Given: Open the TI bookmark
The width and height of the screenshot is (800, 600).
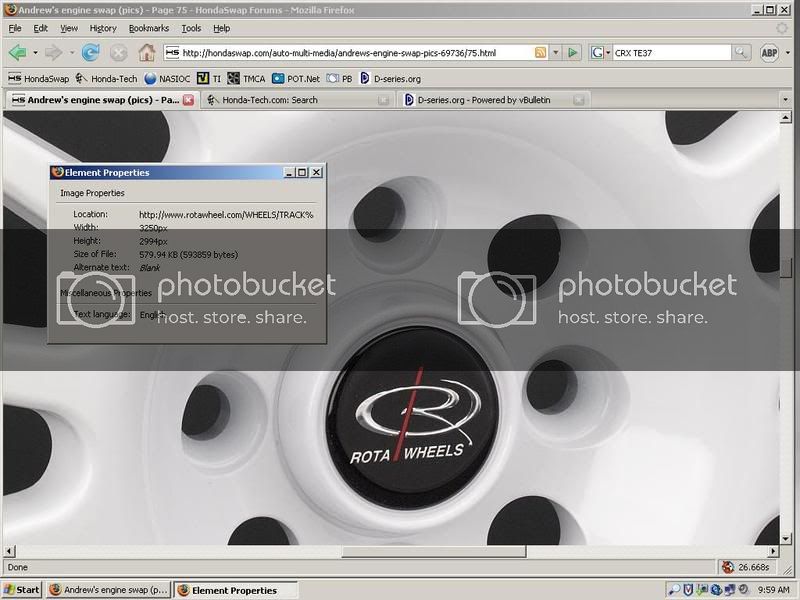Looking at the screenshot, I should 209,79.
